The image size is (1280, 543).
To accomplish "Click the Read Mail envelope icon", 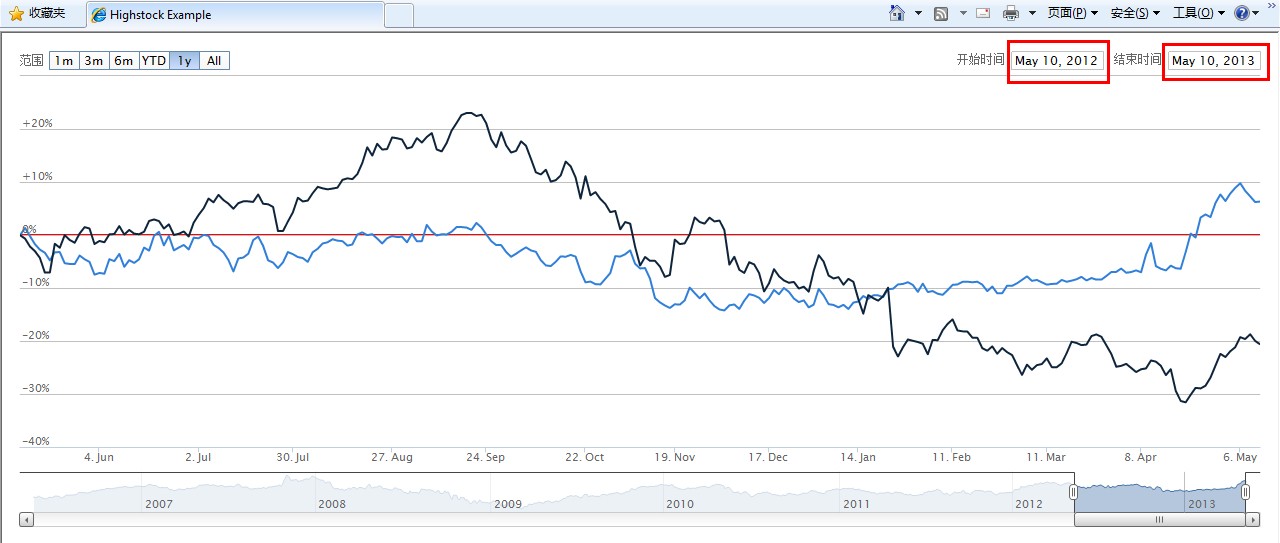I will 983,13.
